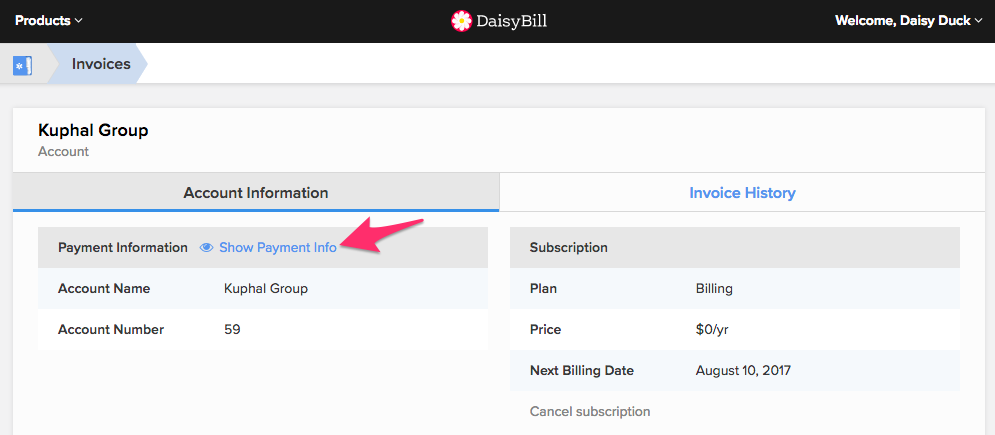995x435 pixels.
Task: Click the blue address book icon in breadcrumb
Action: coord(22,65)
